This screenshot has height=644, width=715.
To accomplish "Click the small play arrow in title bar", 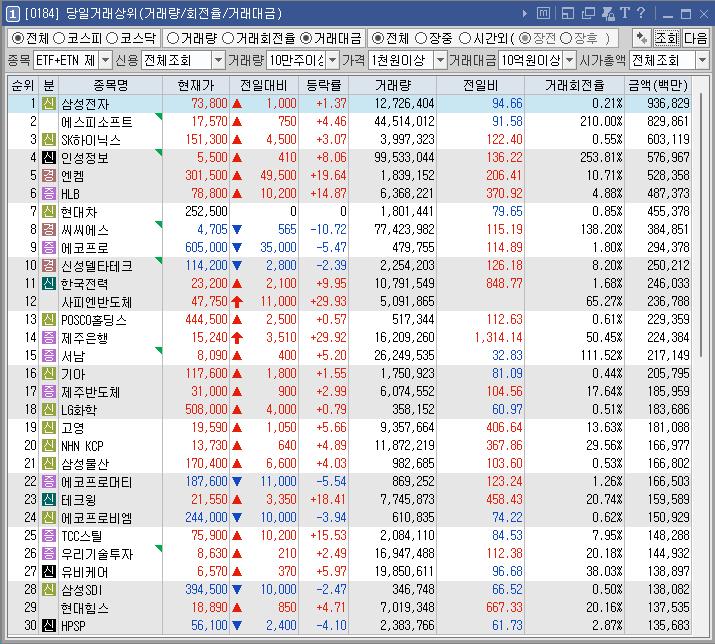I will coord(525,14).
